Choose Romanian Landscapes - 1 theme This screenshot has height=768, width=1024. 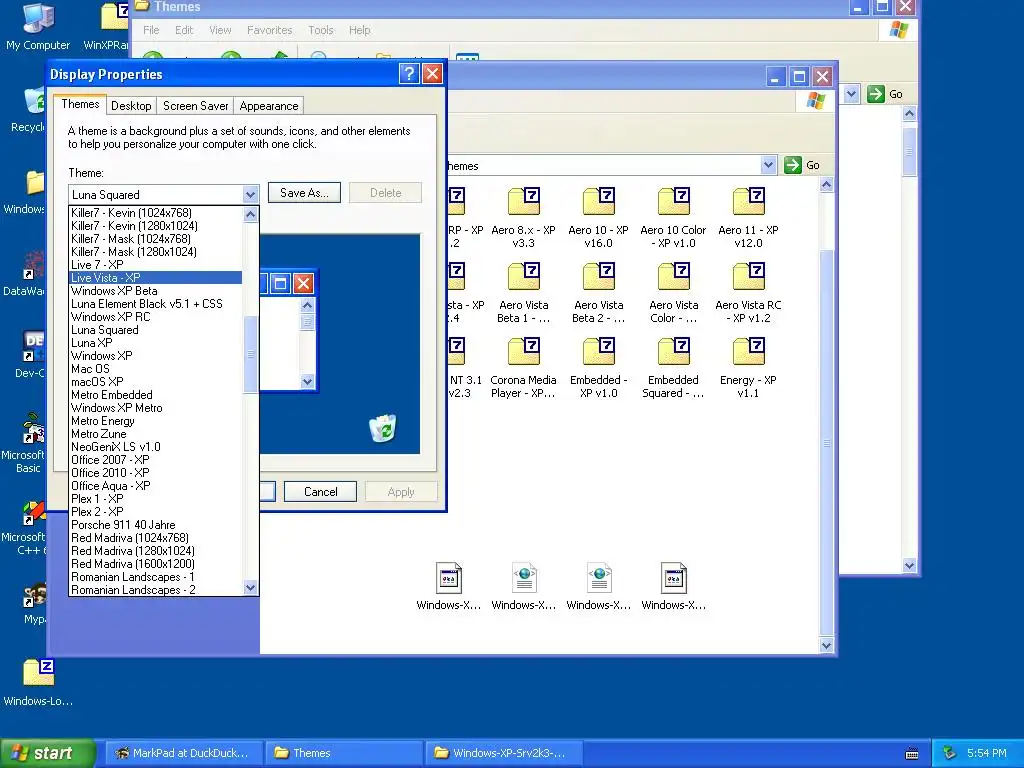[x=155, y=577]
